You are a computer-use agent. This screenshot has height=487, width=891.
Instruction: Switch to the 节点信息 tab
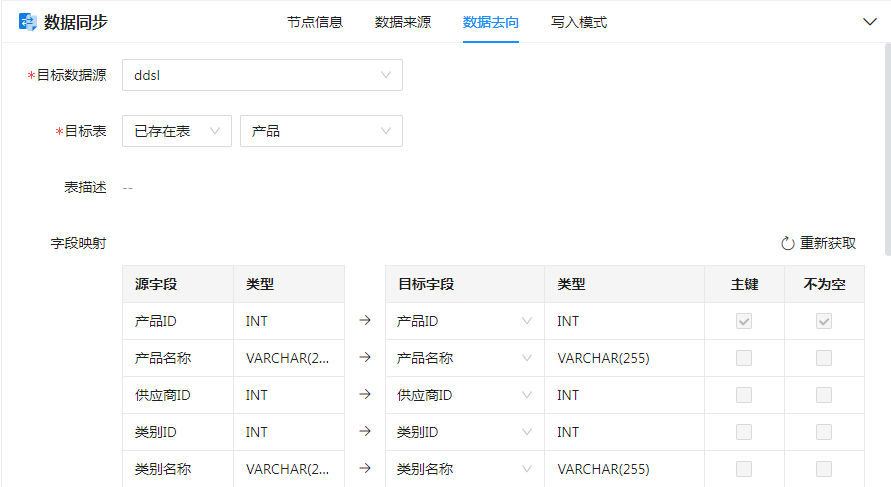(314, 22)
